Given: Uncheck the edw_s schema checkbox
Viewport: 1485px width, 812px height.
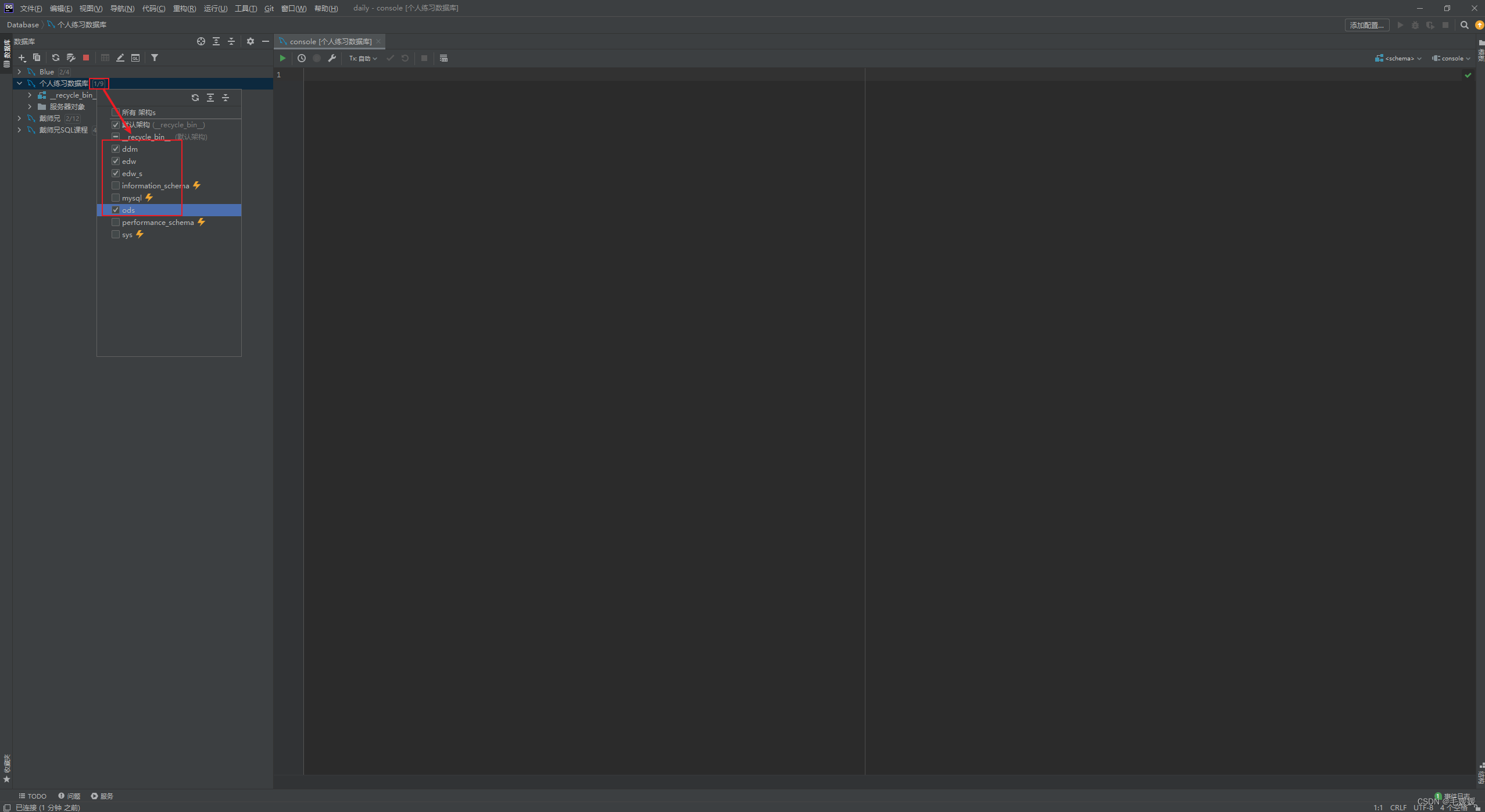Looking at the screenshot, I should 116,173.
